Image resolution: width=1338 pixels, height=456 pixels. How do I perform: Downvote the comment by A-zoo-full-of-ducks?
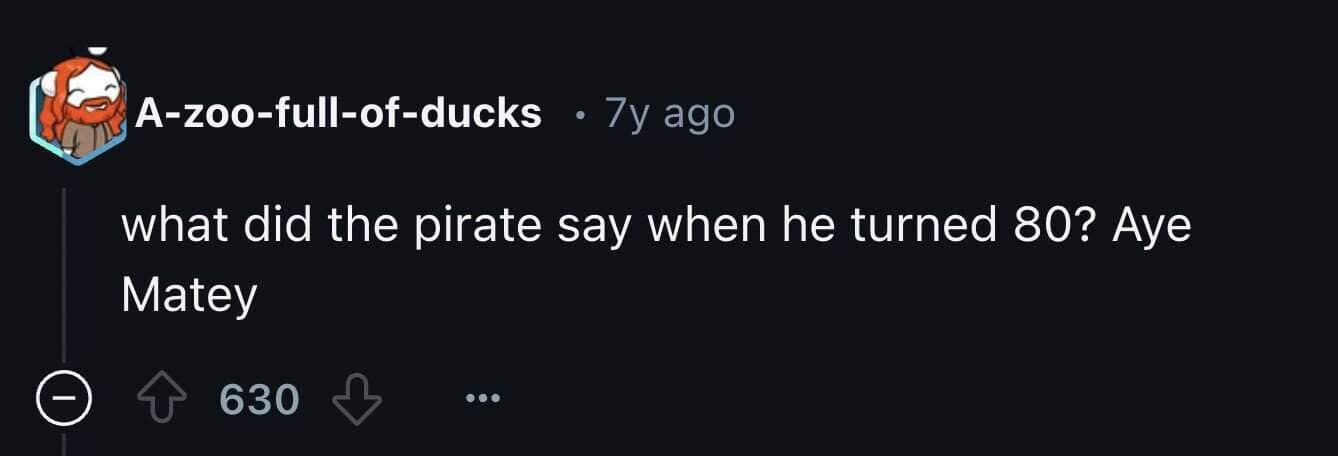coord(355,400)
